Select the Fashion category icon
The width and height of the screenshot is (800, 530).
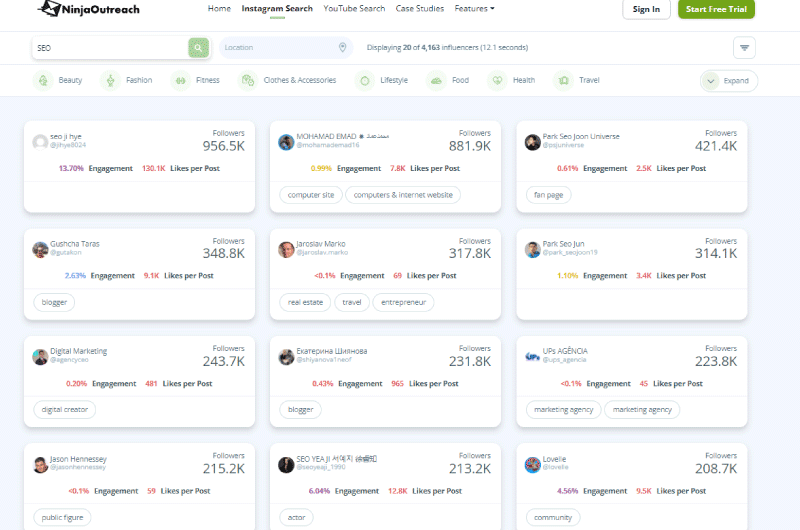[x=110, y=81]
